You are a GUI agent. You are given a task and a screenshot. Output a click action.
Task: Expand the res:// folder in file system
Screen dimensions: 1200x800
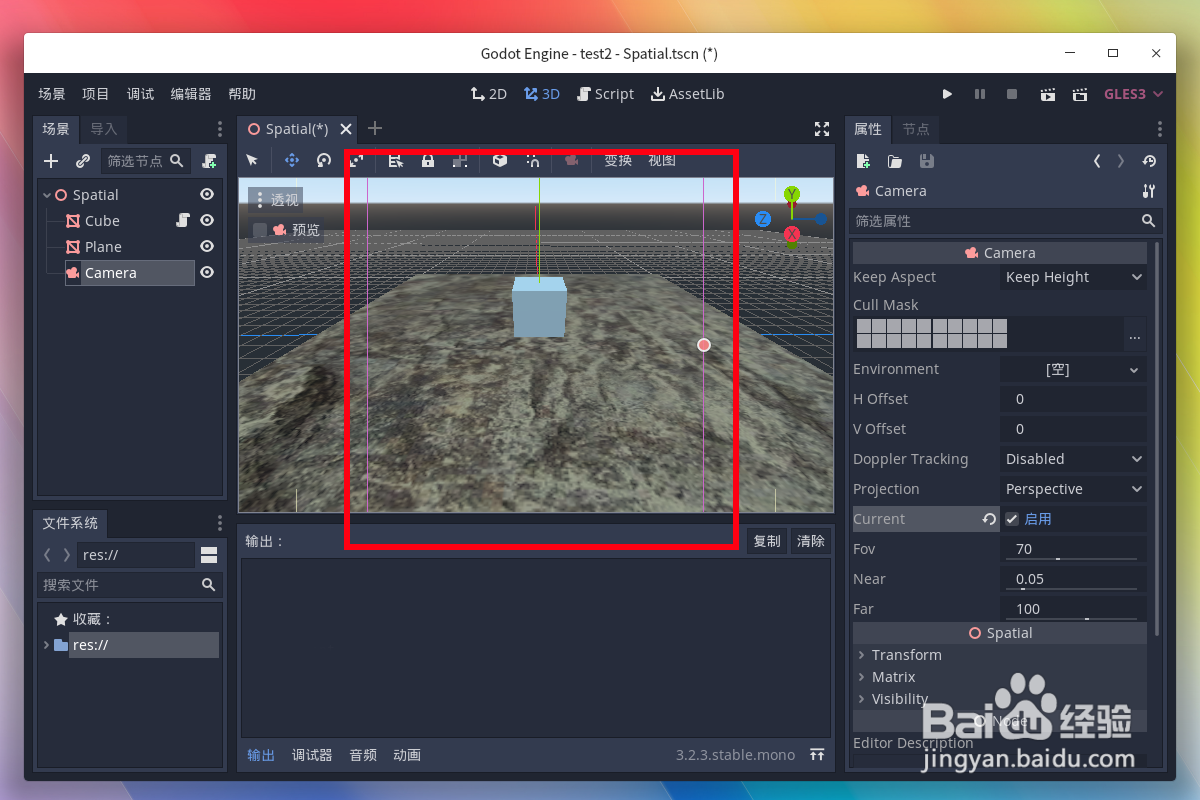46,645
